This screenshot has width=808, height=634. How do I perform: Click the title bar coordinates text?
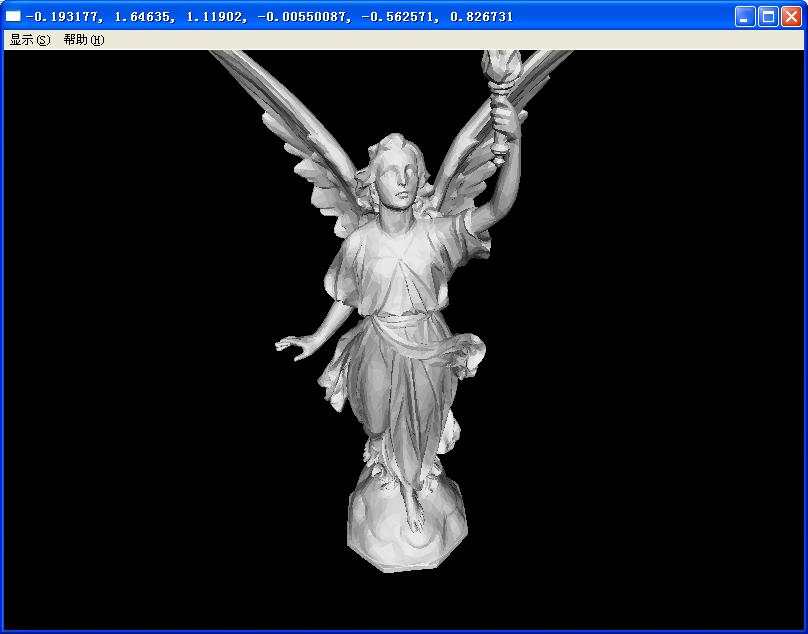270,16
